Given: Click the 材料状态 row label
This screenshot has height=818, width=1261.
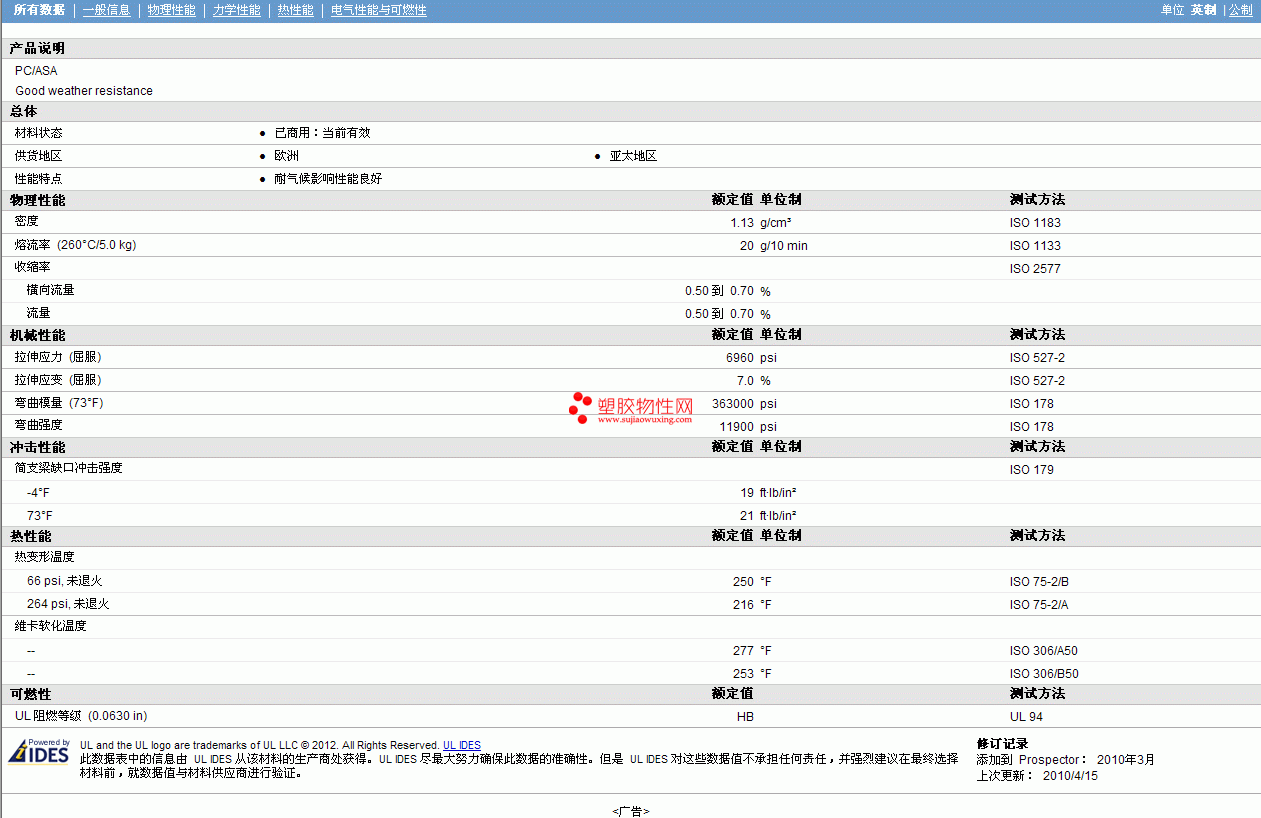Looking at the screenshot, I should (38, 133).
